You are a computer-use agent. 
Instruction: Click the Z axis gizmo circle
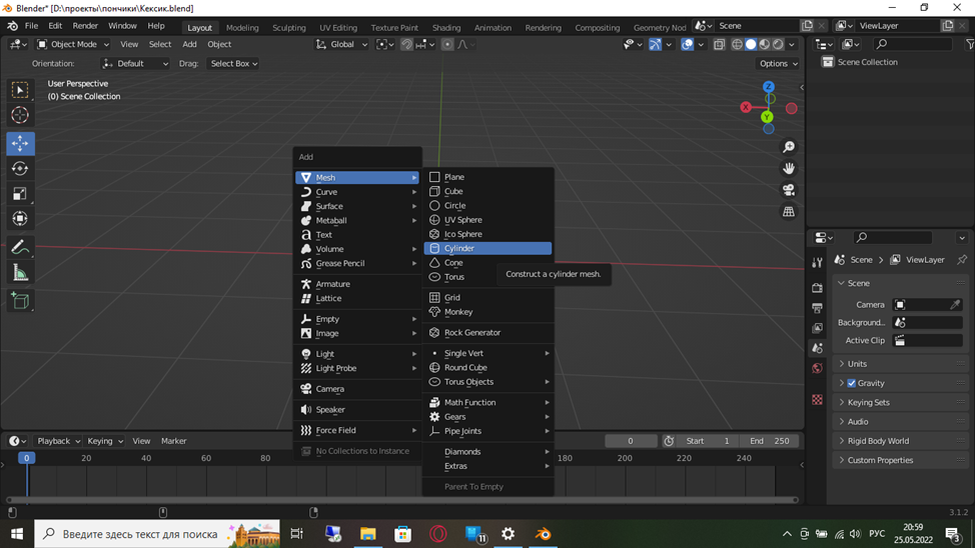(769, 87)
